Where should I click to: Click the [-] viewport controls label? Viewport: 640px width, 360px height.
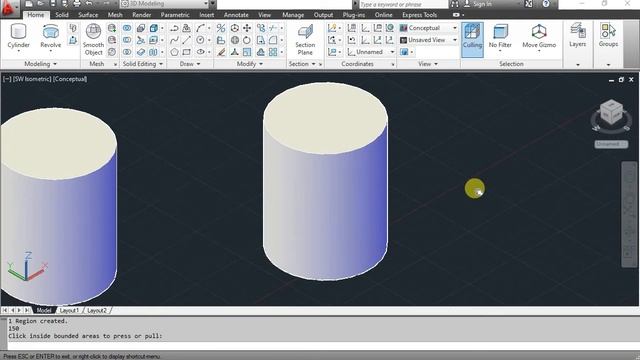click(x=7, y=79)
